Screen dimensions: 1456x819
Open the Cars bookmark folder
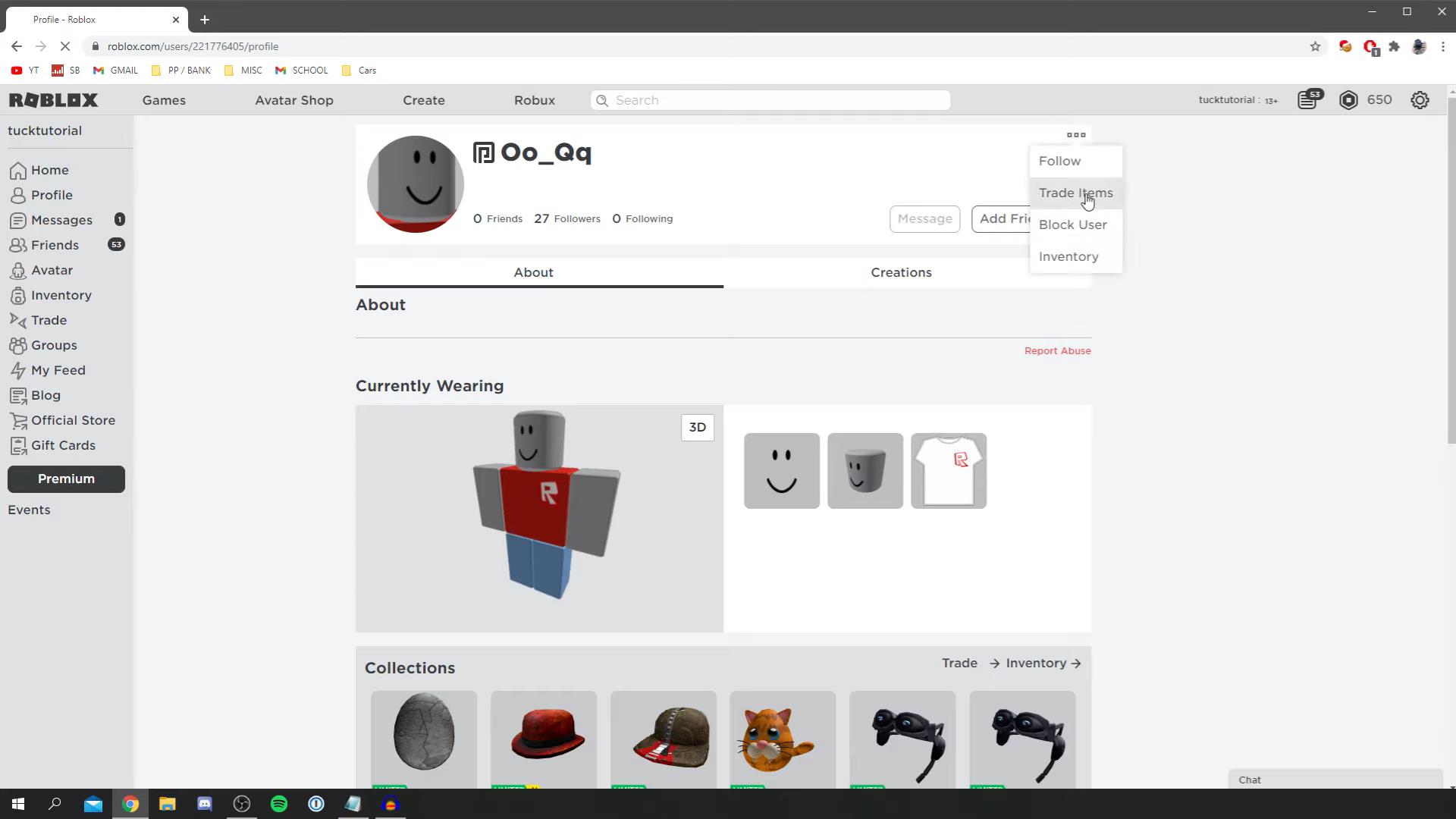359,71
